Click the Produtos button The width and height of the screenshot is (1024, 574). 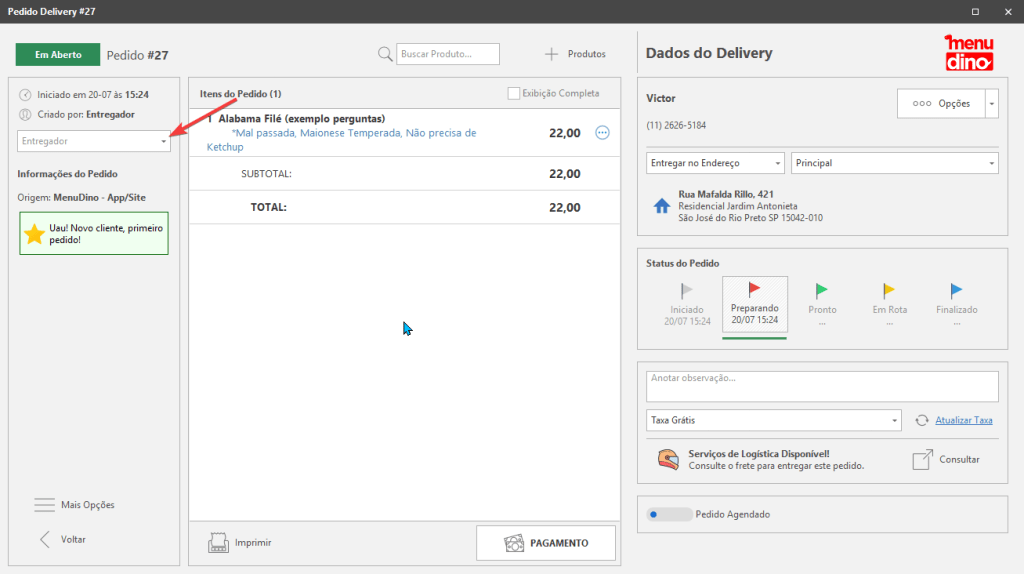(x=575, y=54)
